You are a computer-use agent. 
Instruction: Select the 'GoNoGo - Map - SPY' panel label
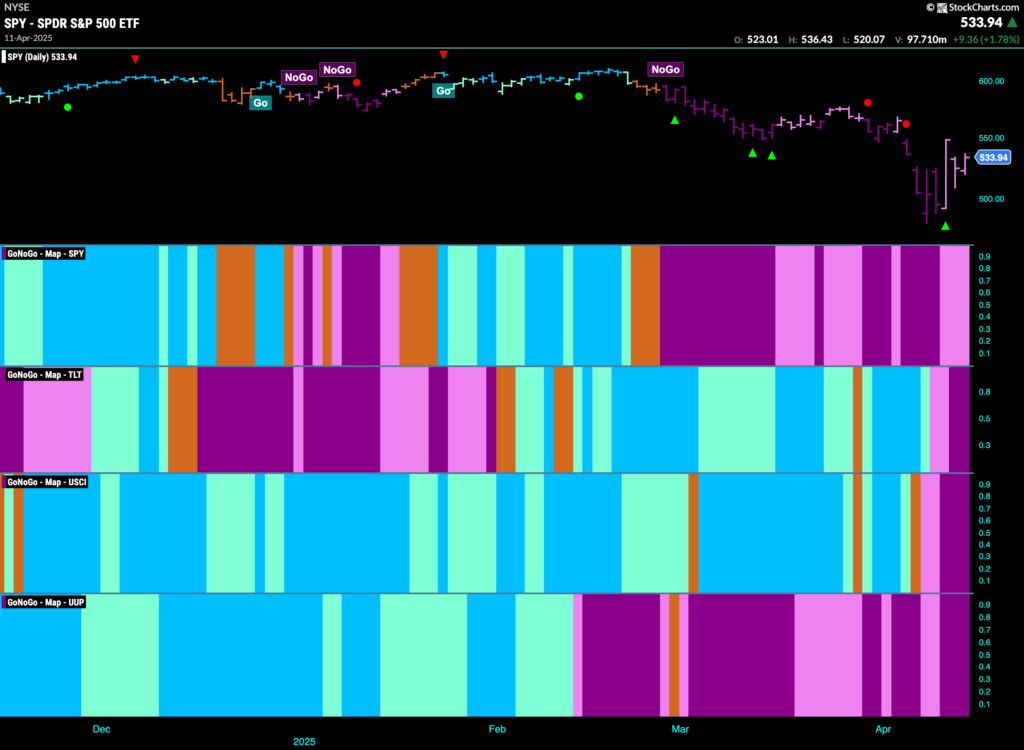click(x=44, y=253)
